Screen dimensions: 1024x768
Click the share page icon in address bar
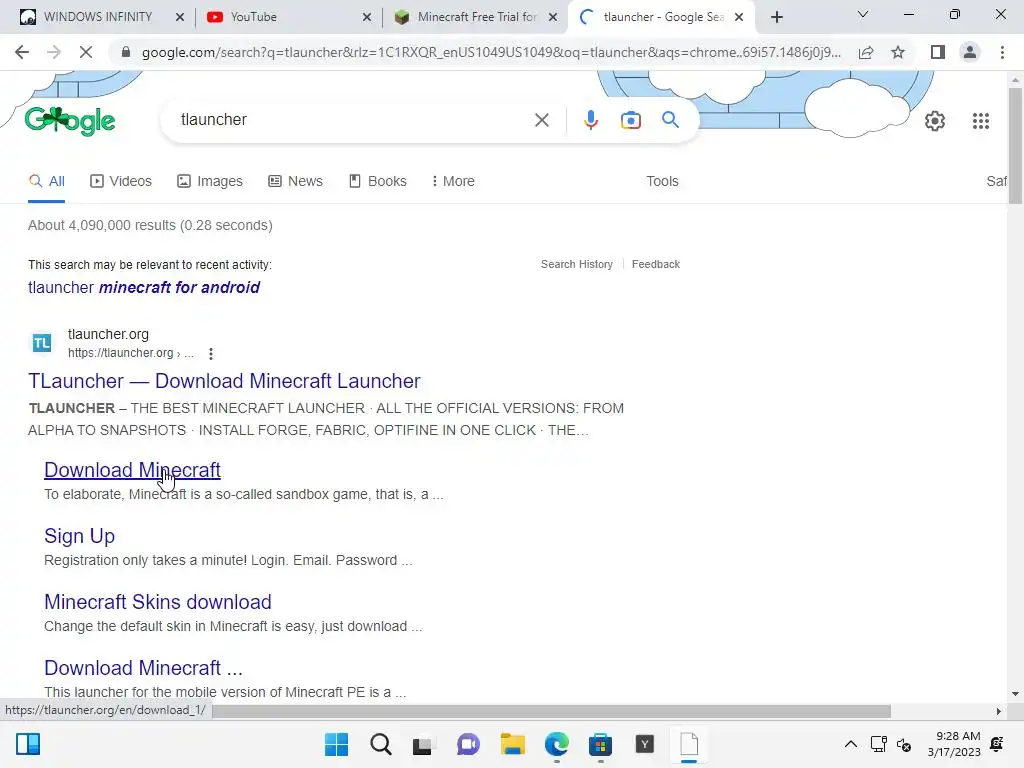(866, 52)
